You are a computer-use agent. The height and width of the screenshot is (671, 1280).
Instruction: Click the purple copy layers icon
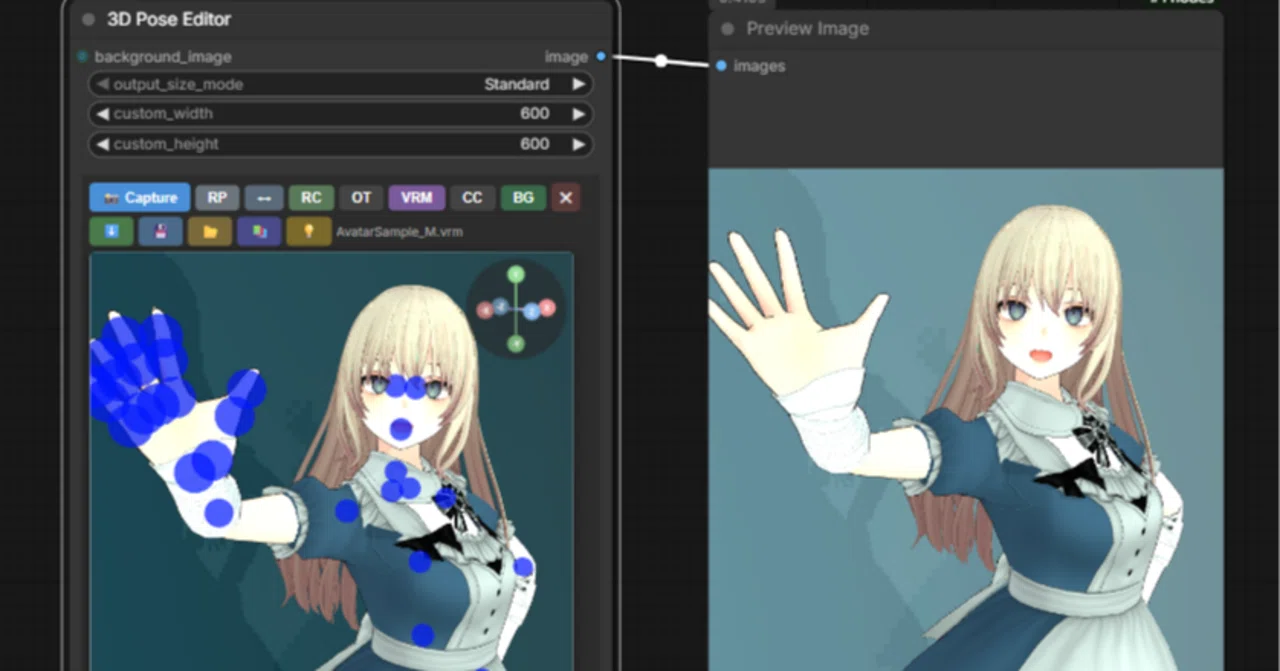click(x=259, y=232)
